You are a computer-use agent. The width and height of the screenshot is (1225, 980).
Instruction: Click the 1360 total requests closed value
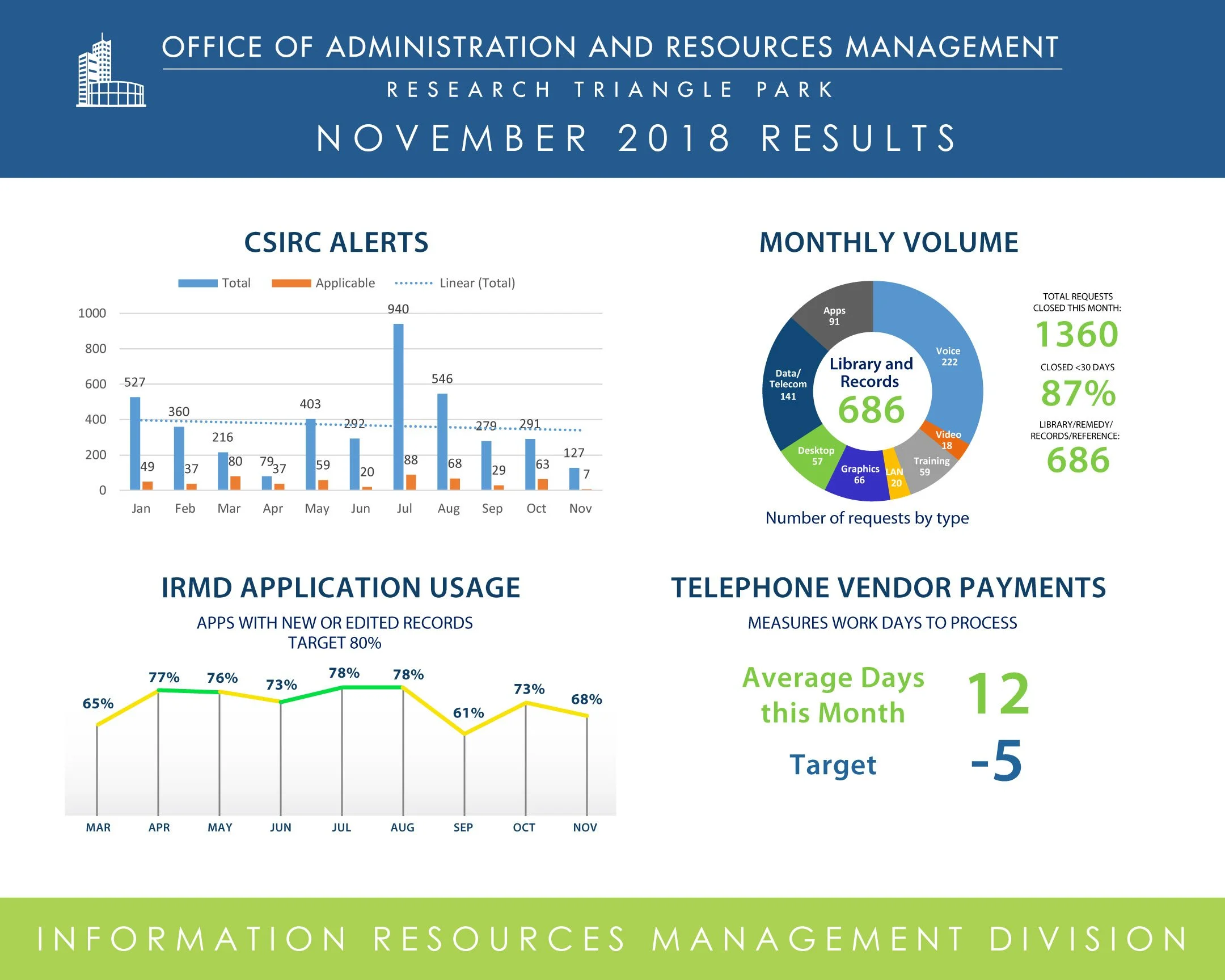tap(1077, 334)
